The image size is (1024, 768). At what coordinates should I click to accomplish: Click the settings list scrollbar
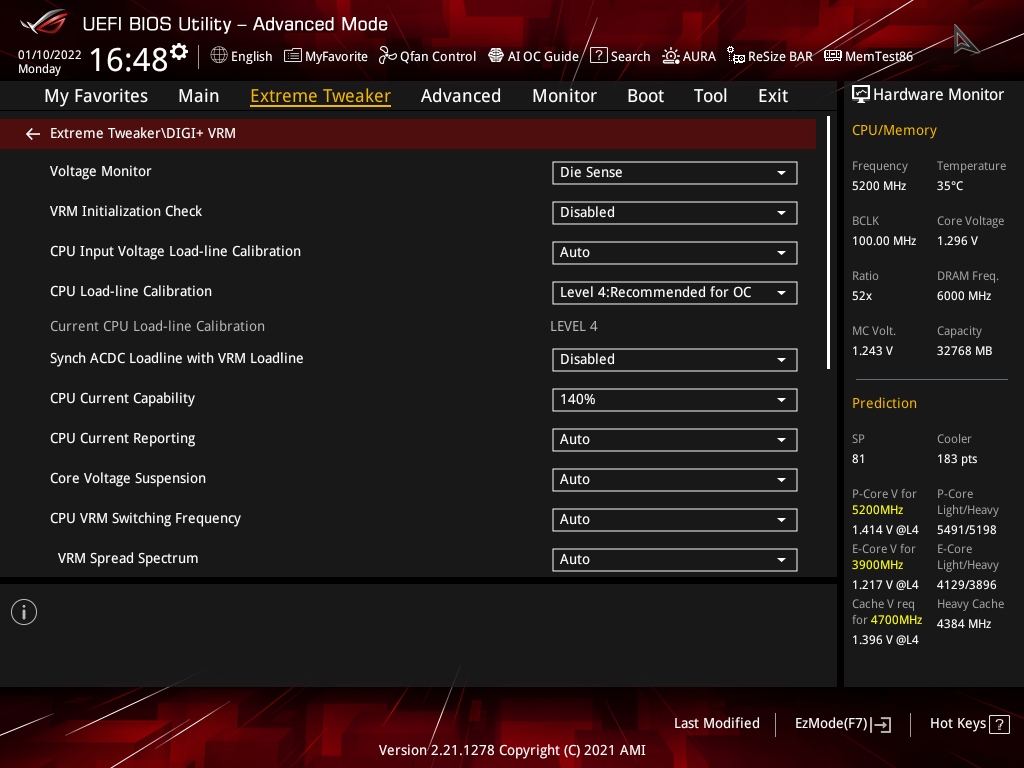point(828,243)
